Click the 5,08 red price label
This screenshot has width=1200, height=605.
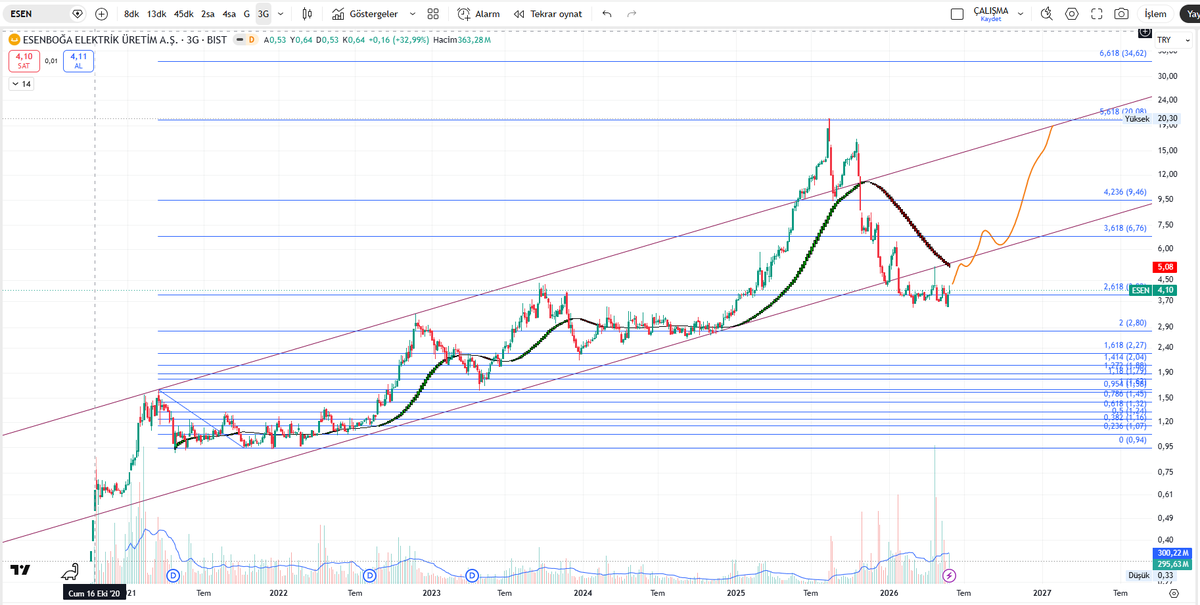1164,267
